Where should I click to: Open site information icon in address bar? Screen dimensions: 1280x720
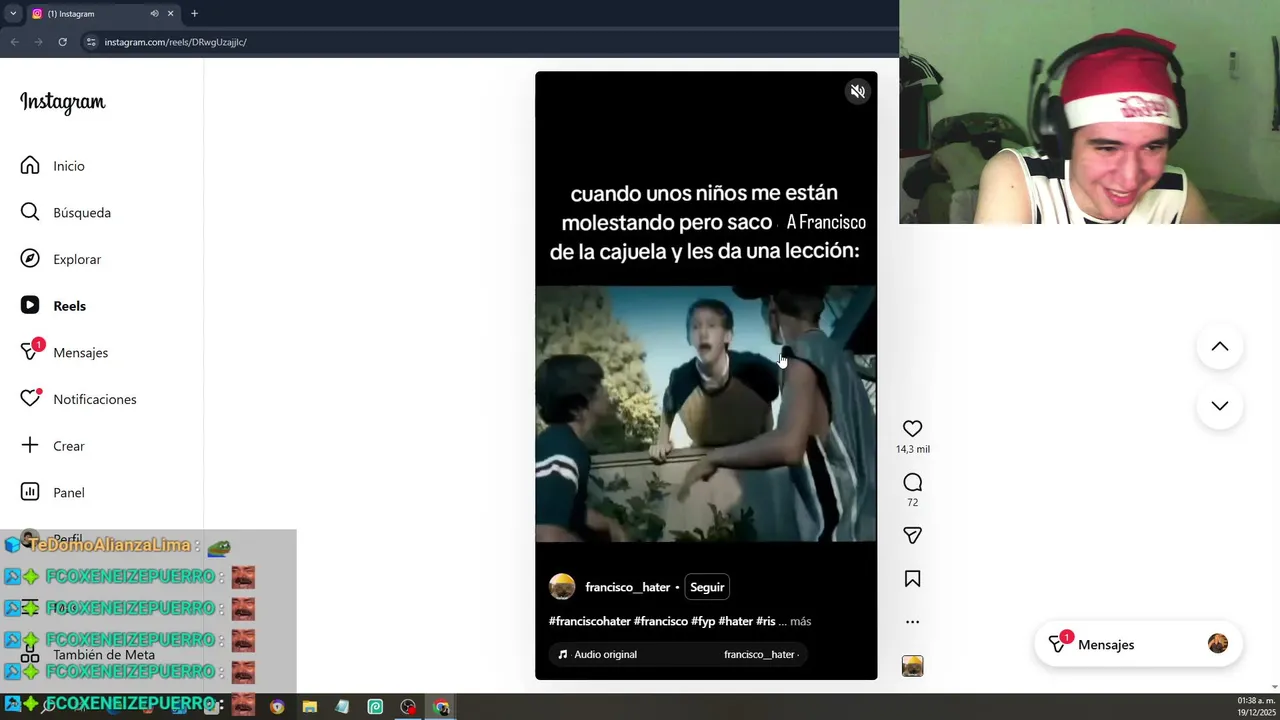tap(91, 42)
